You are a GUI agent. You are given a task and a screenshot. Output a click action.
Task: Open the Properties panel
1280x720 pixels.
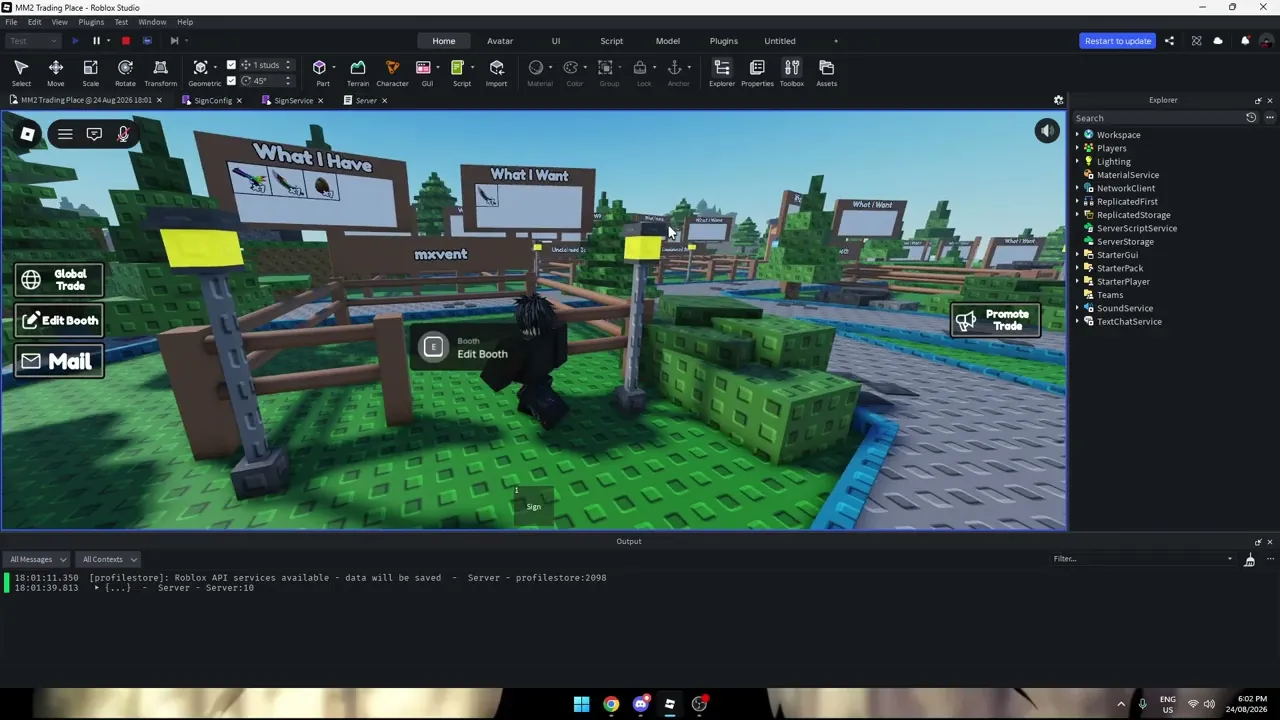click(x=757, y=73)
